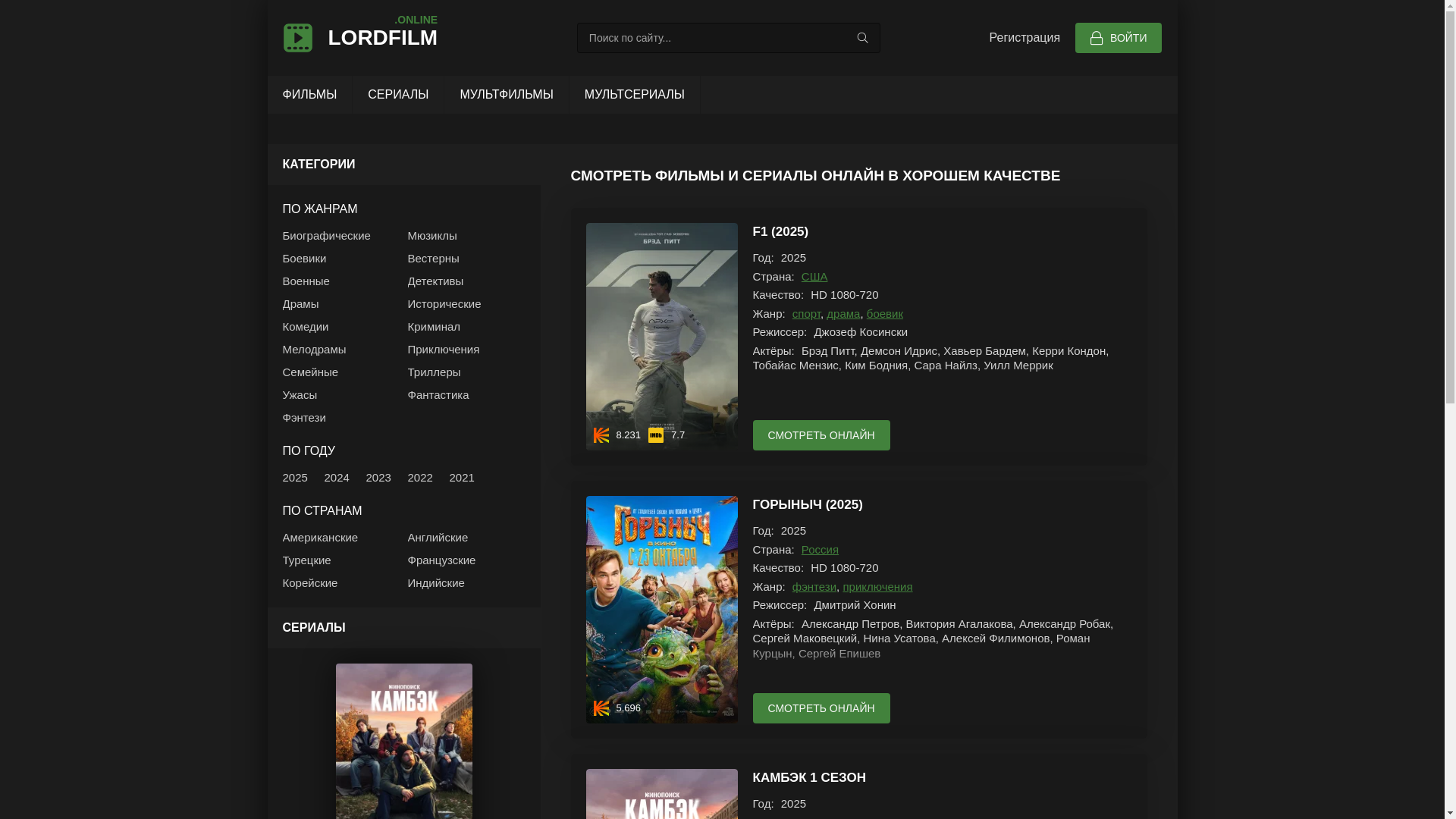Open the МУЛЬТФИЛЬМЫ menu tab
The width and height of the screenshot is (1456, 819).
tap(507, 95)
